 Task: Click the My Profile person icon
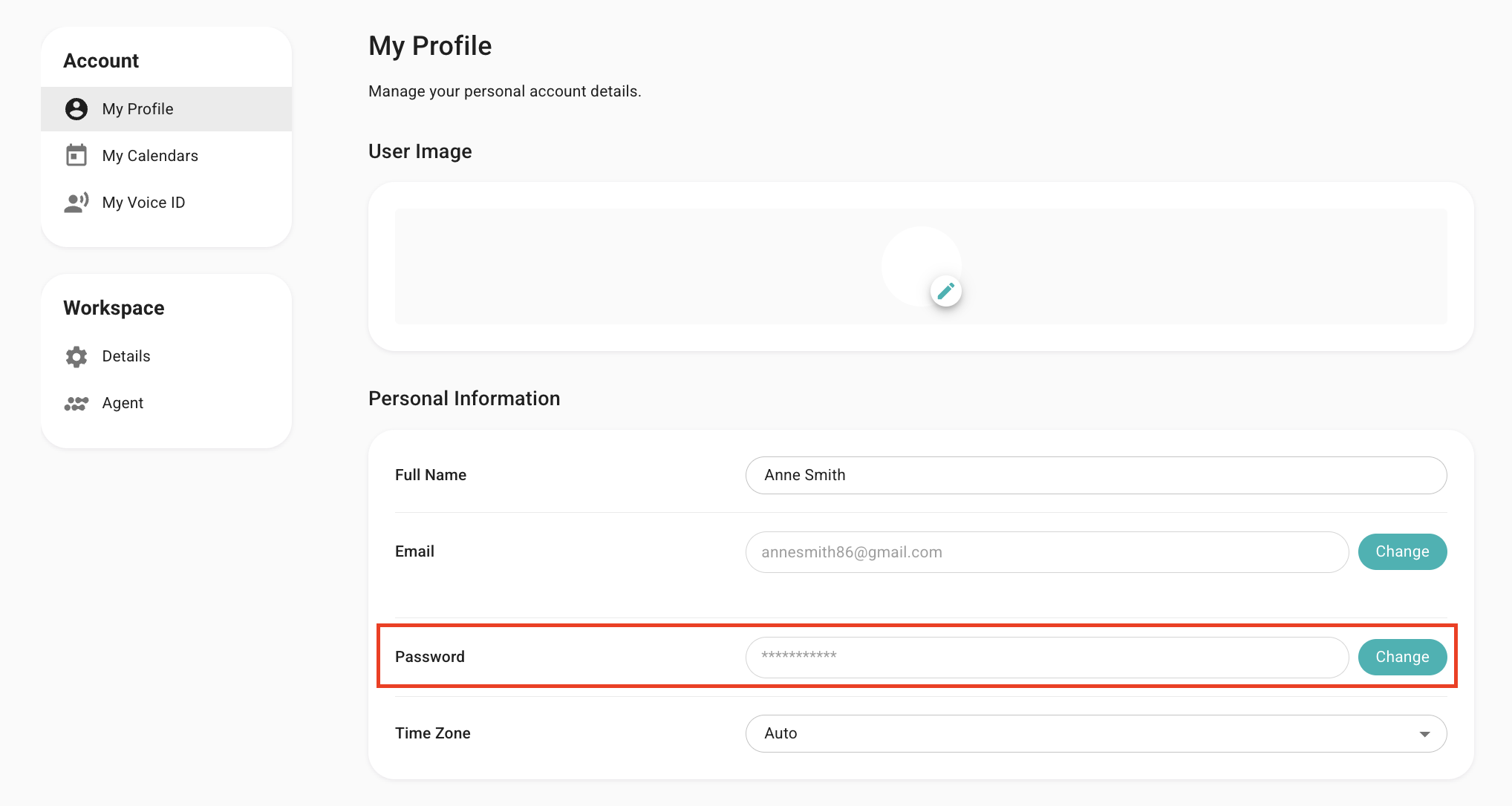76,109
